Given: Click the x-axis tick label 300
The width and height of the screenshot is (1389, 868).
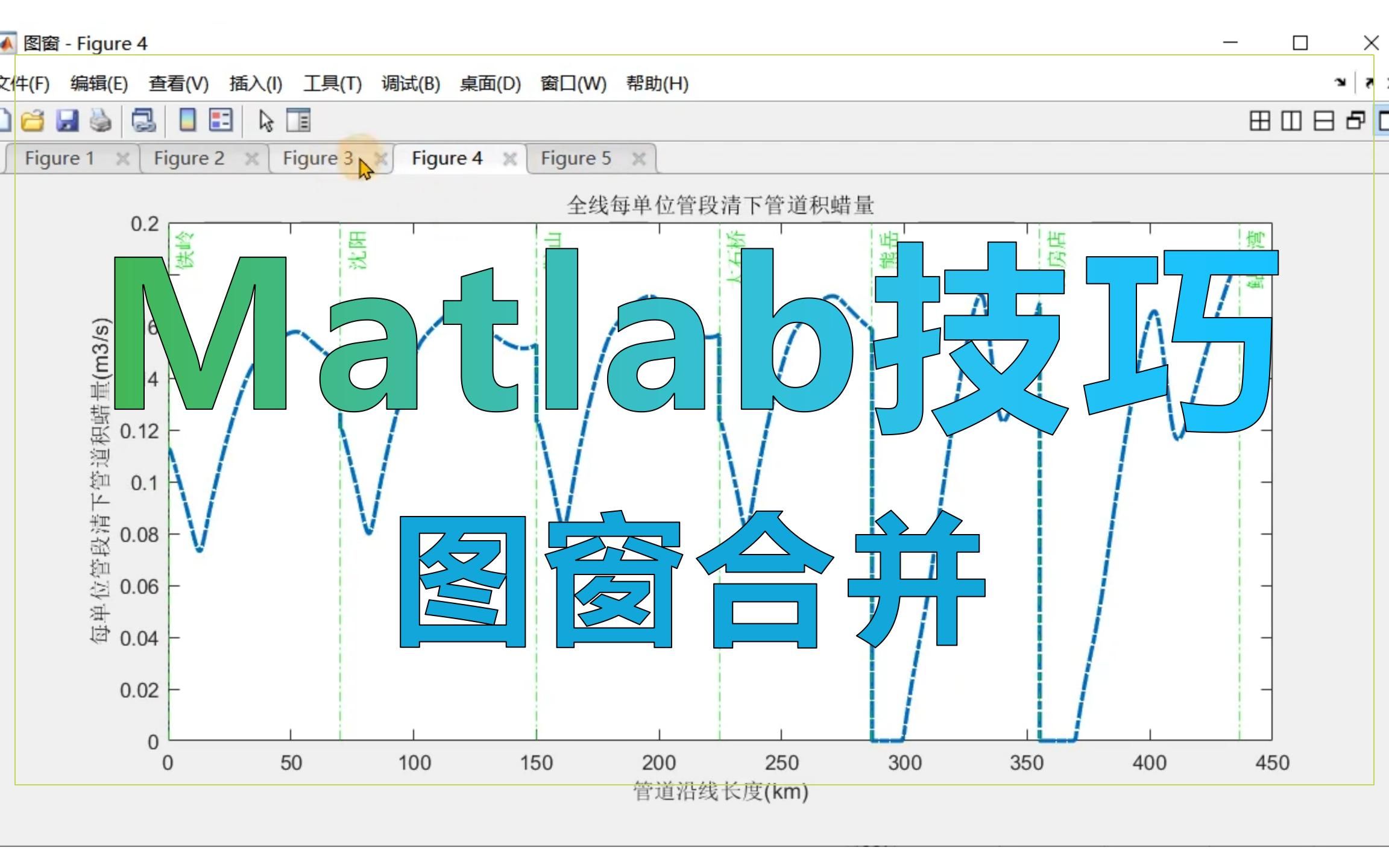Looking at the screenshot, I should coord(904,763).
